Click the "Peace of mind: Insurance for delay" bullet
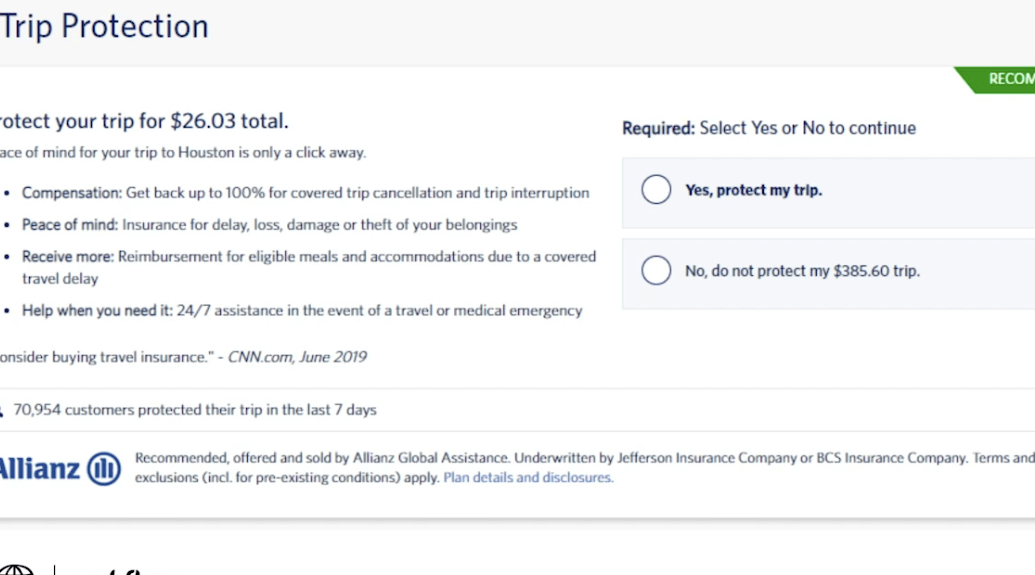This screenshot has width=1035, height=575. click(269, 225)
